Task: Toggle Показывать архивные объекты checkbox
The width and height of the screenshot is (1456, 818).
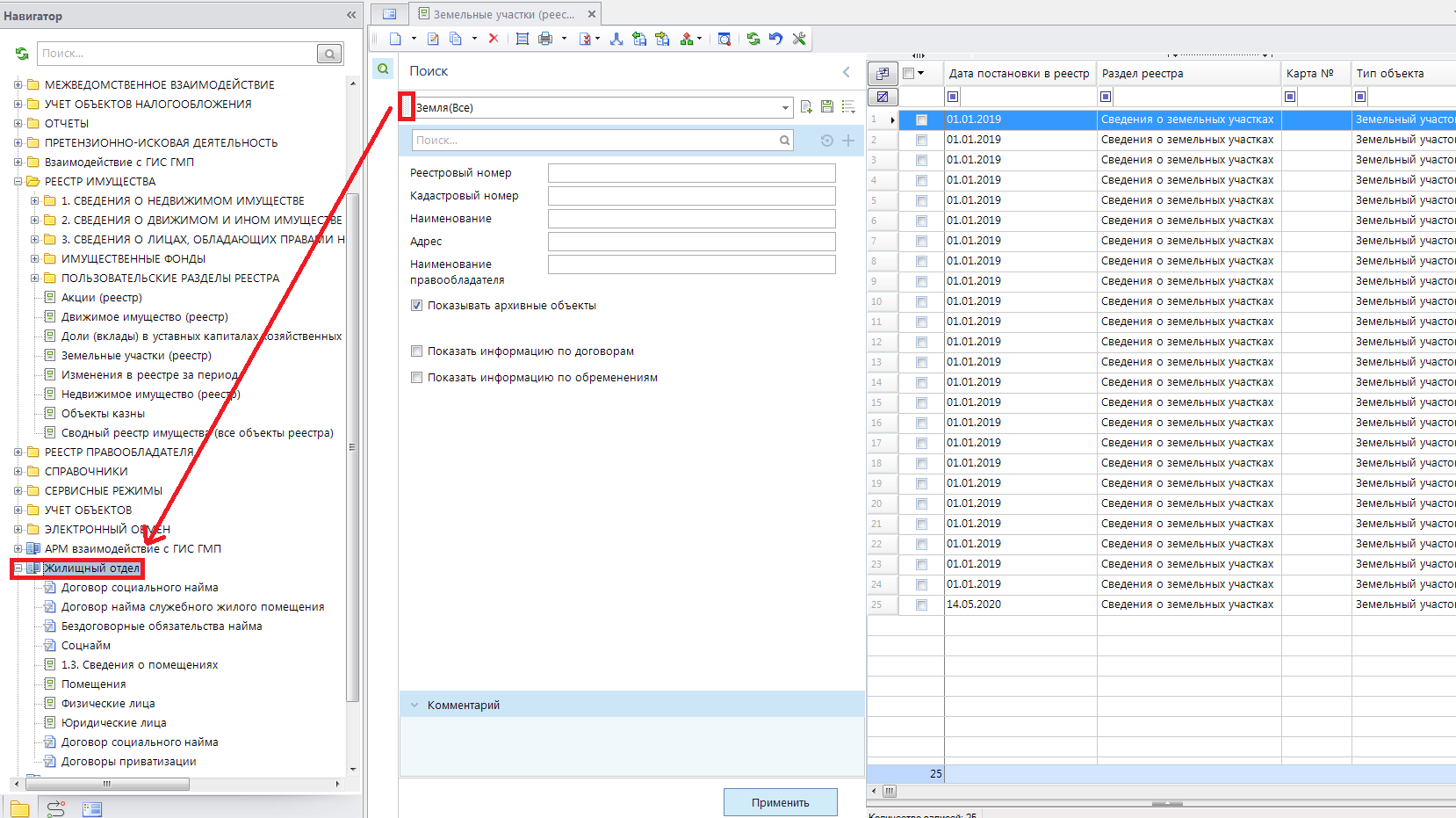Action: (416, 306)
